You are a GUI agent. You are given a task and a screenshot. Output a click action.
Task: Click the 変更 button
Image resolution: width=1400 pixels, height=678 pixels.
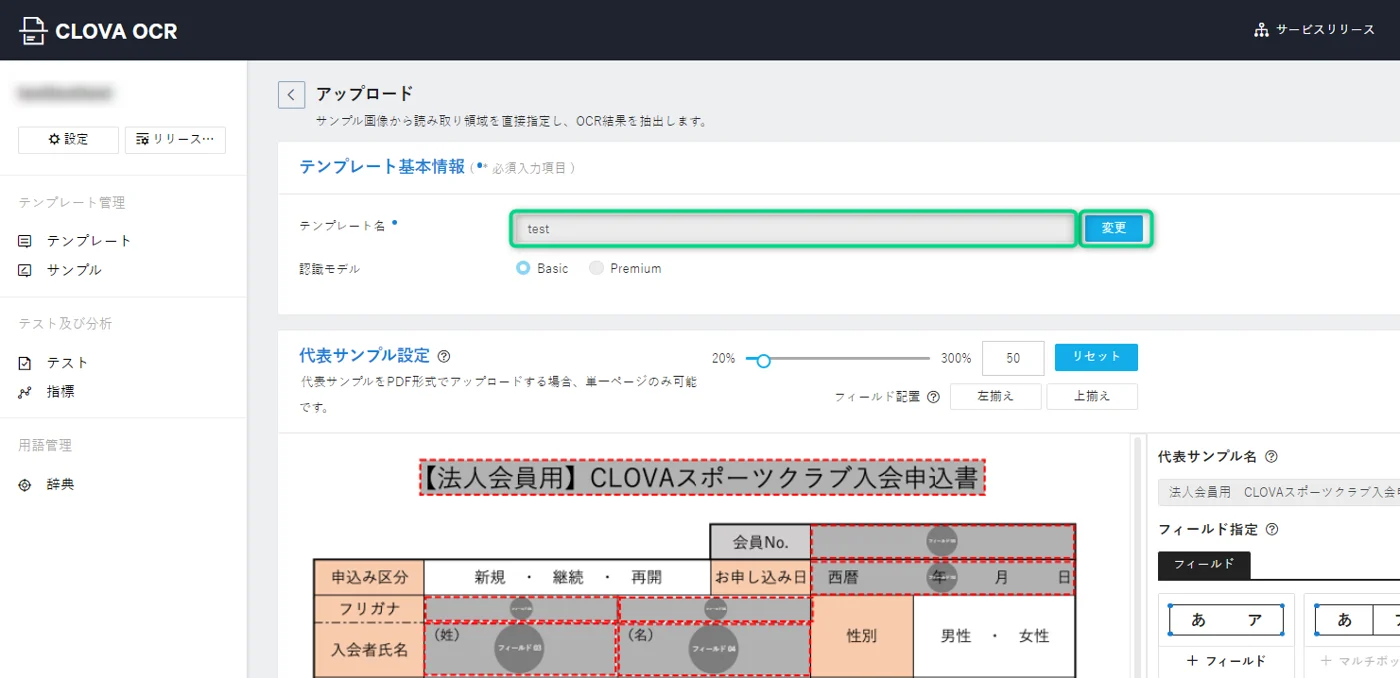click(x=1114, y=229)
